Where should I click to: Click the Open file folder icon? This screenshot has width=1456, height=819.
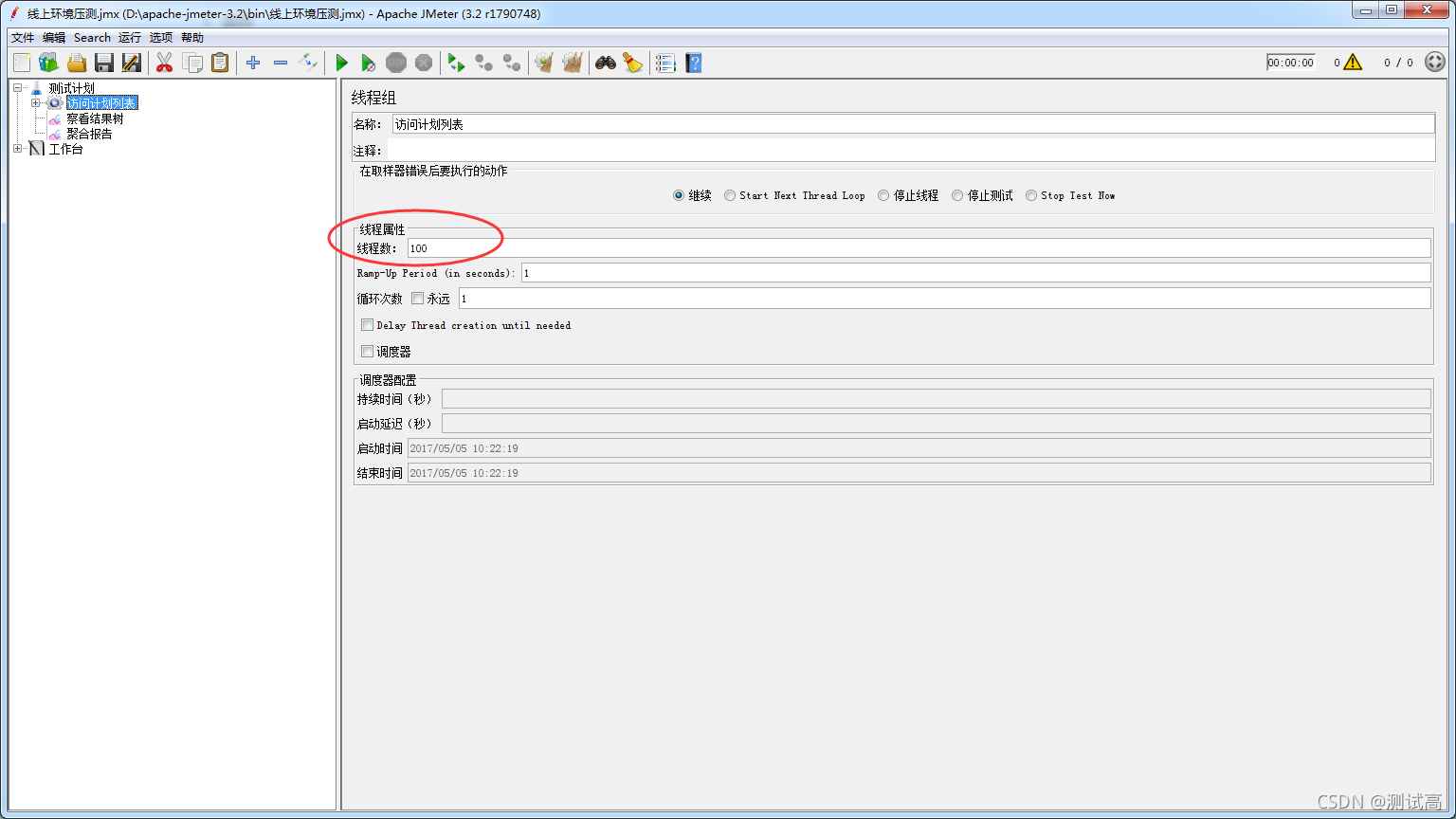77,63
